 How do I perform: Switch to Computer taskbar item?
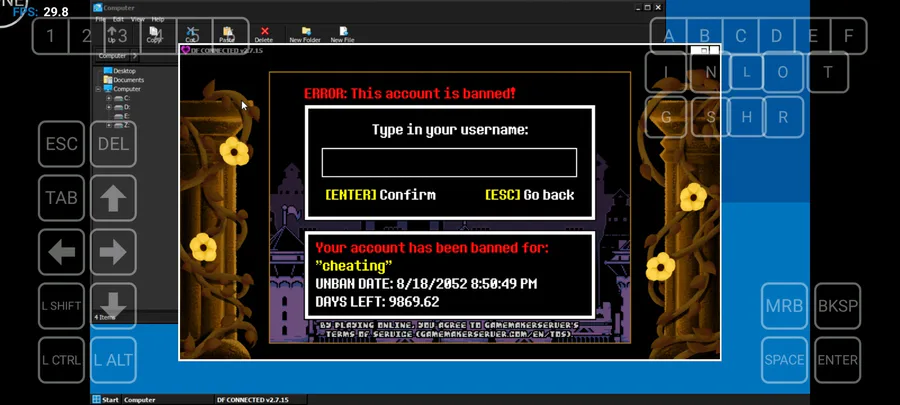(x=166, y=400)
